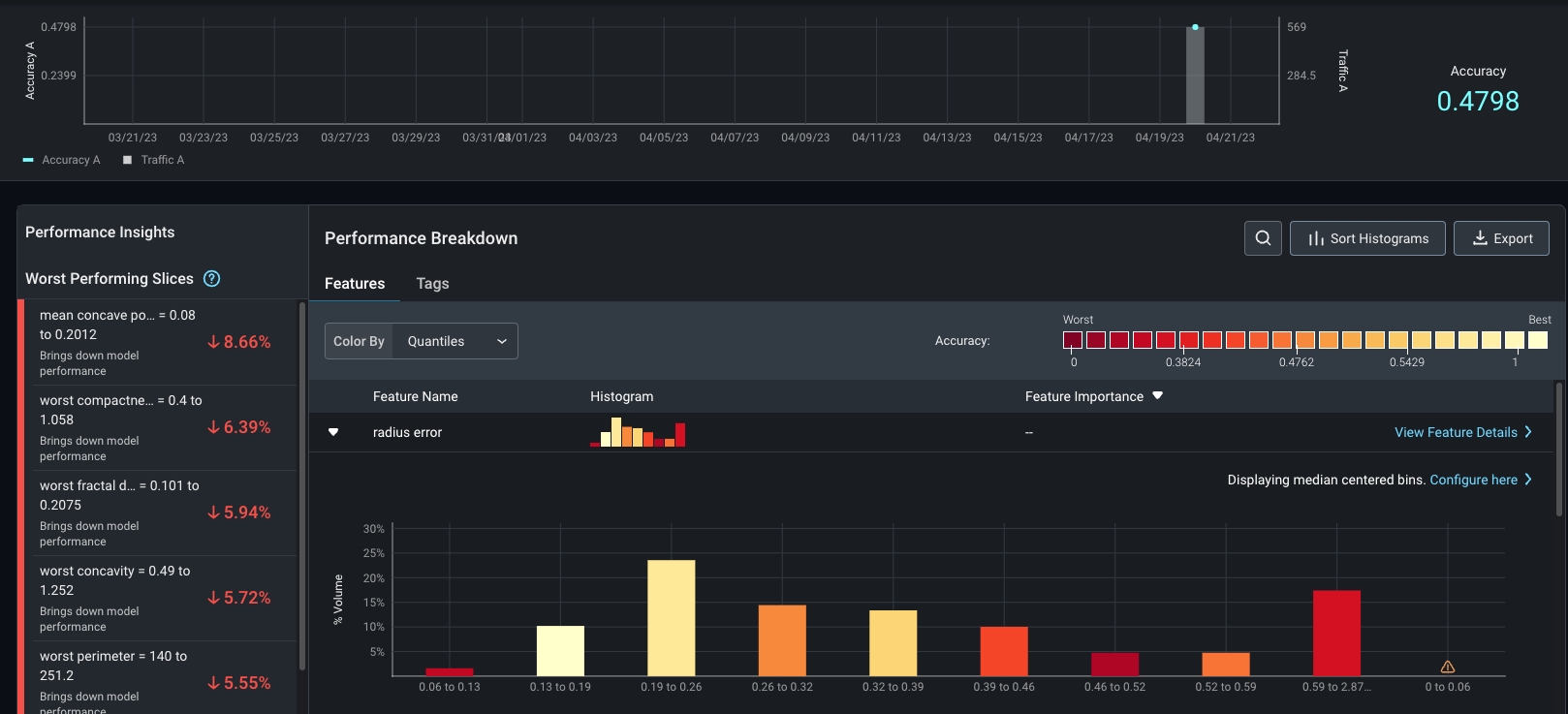Click the 0.19 to 0.26 bar
Viewport: 1568px width, 714px height.
coord(672,618)
